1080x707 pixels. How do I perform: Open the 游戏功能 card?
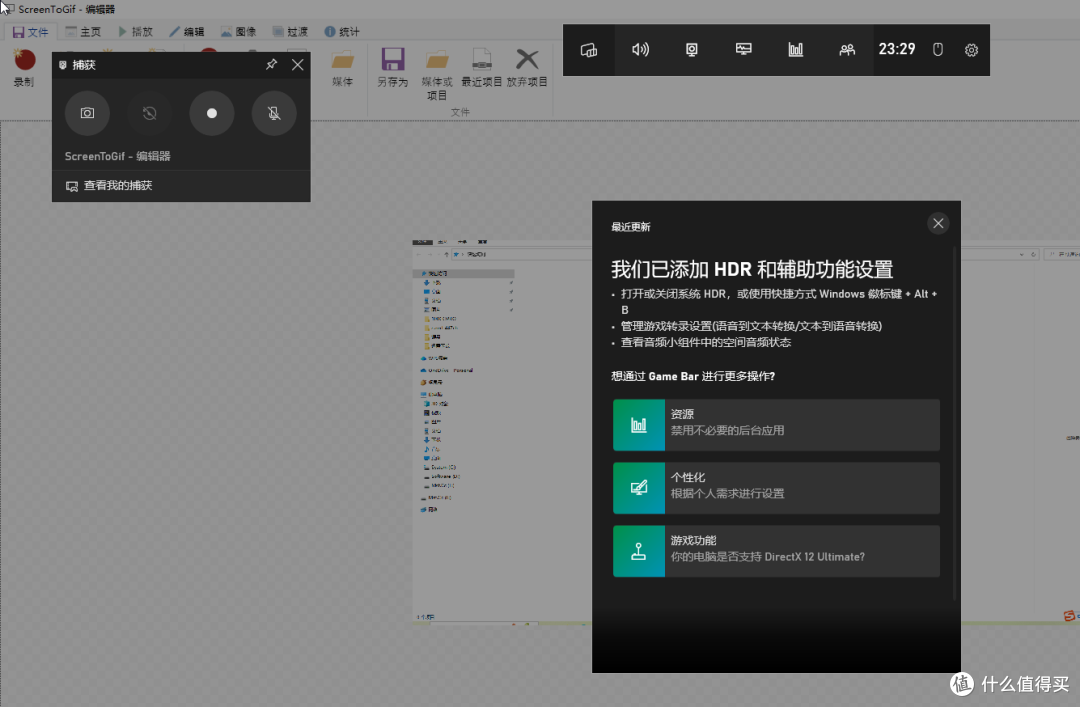coord(776,551)
